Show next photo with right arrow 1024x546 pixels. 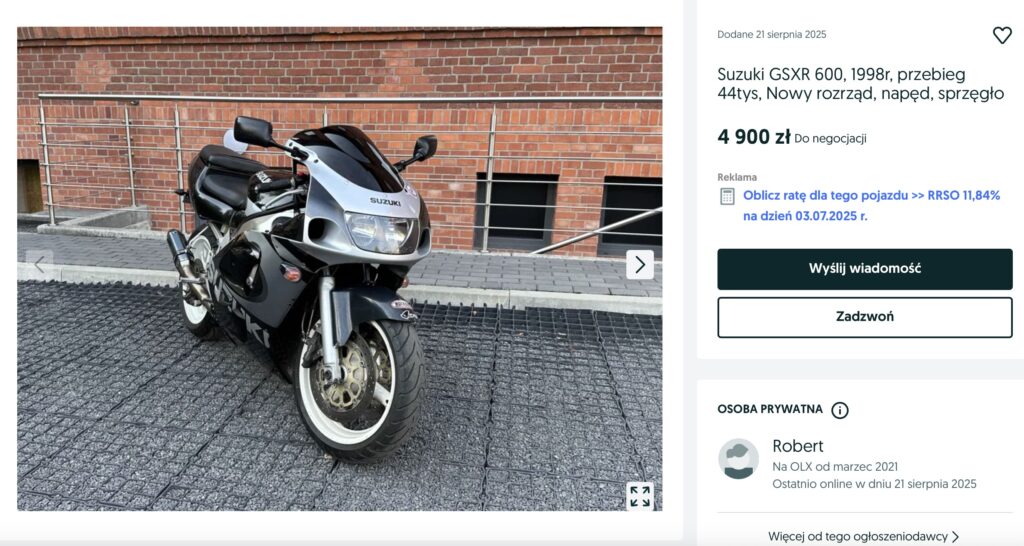click(x=640, y=265)
